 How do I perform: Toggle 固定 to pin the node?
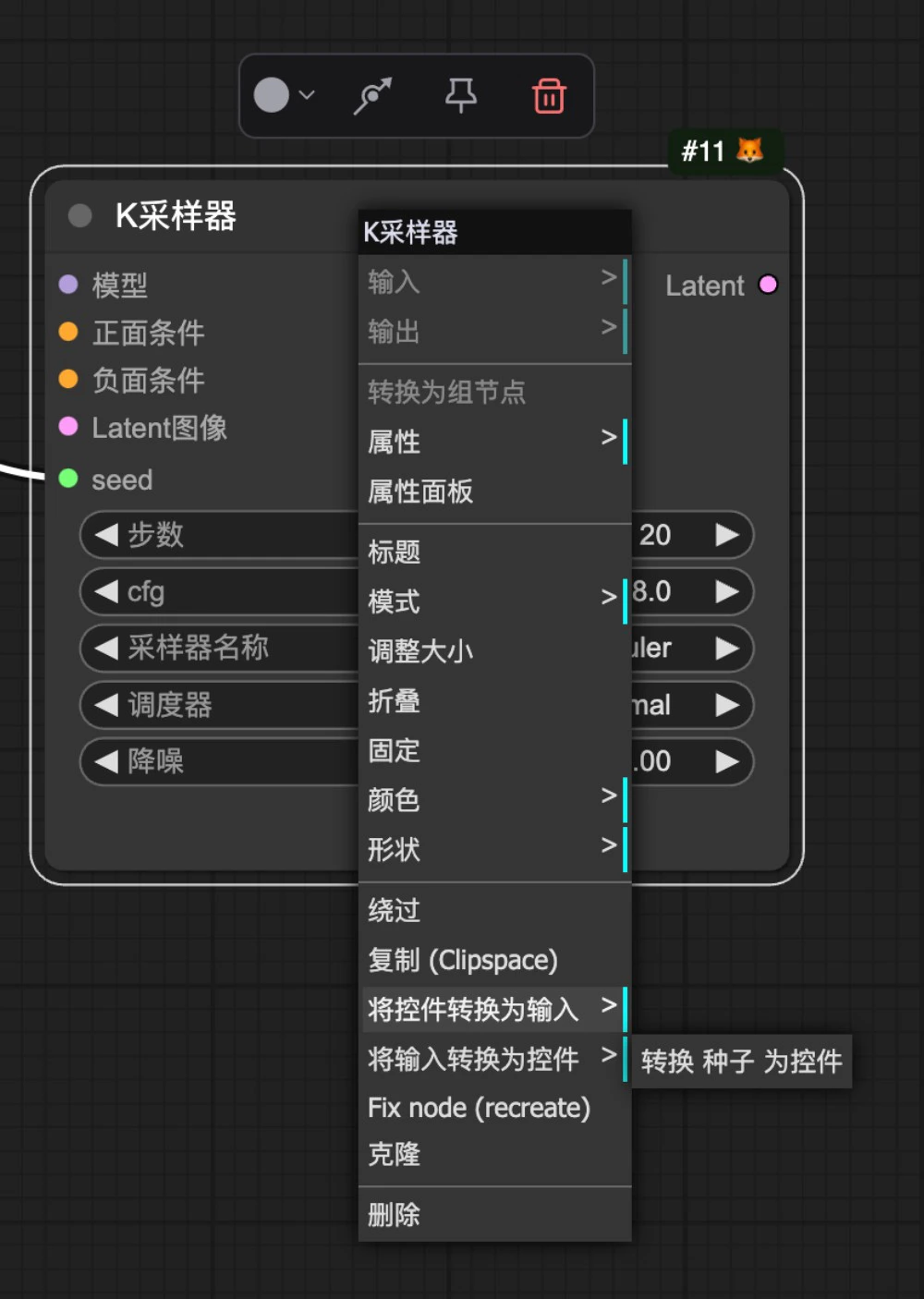pyautogui.click(x=393, y=751)
